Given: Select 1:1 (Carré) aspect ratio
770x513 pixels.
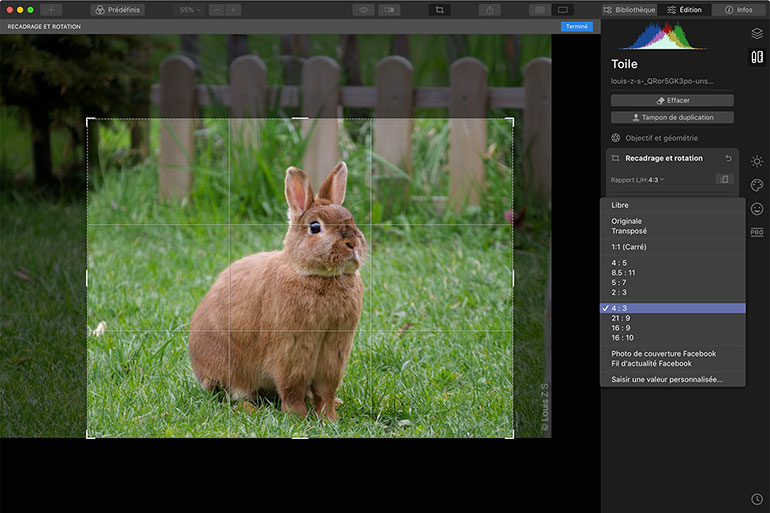Looking at the screenshot, I should pos(629,247).
